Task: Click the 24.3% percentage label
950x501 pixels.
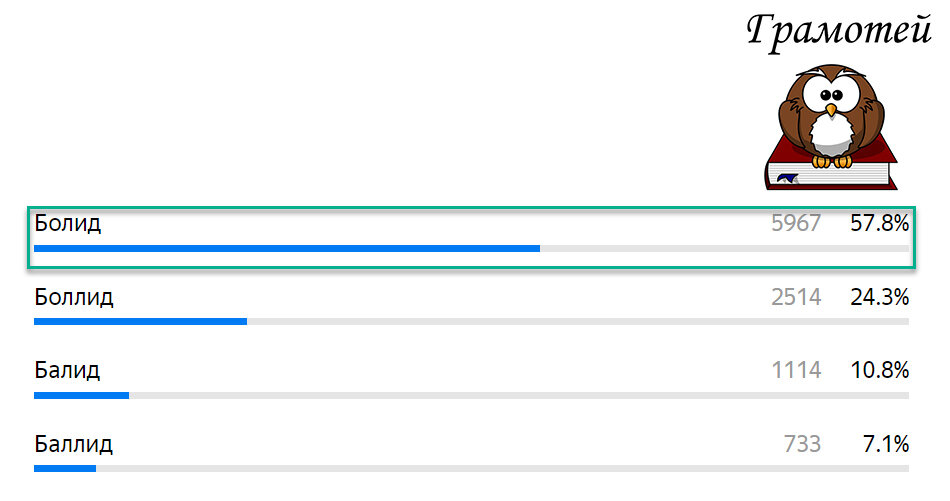Action: (x=880, y=297)
